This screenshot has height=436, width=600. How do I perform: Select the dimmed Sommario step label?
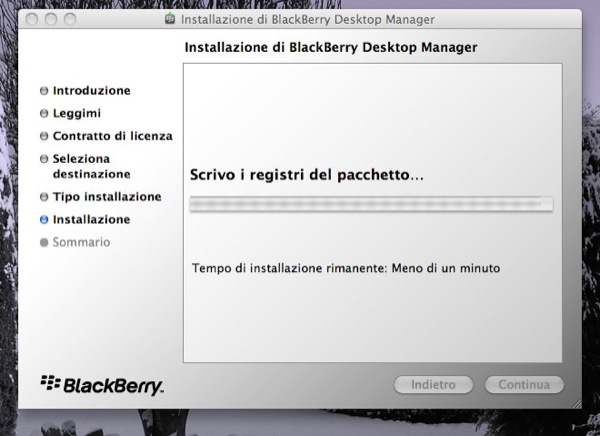click(81, 242)
